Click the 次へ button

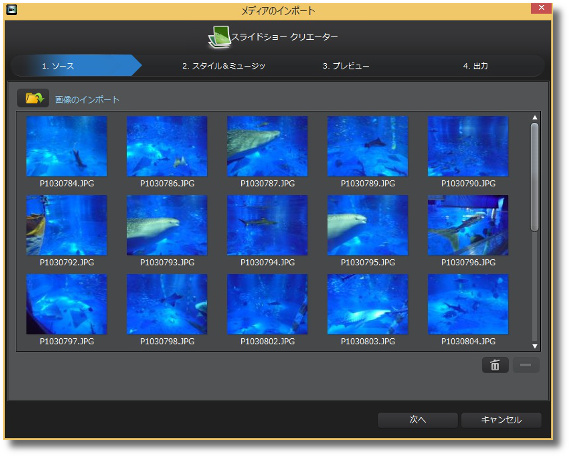418,420
